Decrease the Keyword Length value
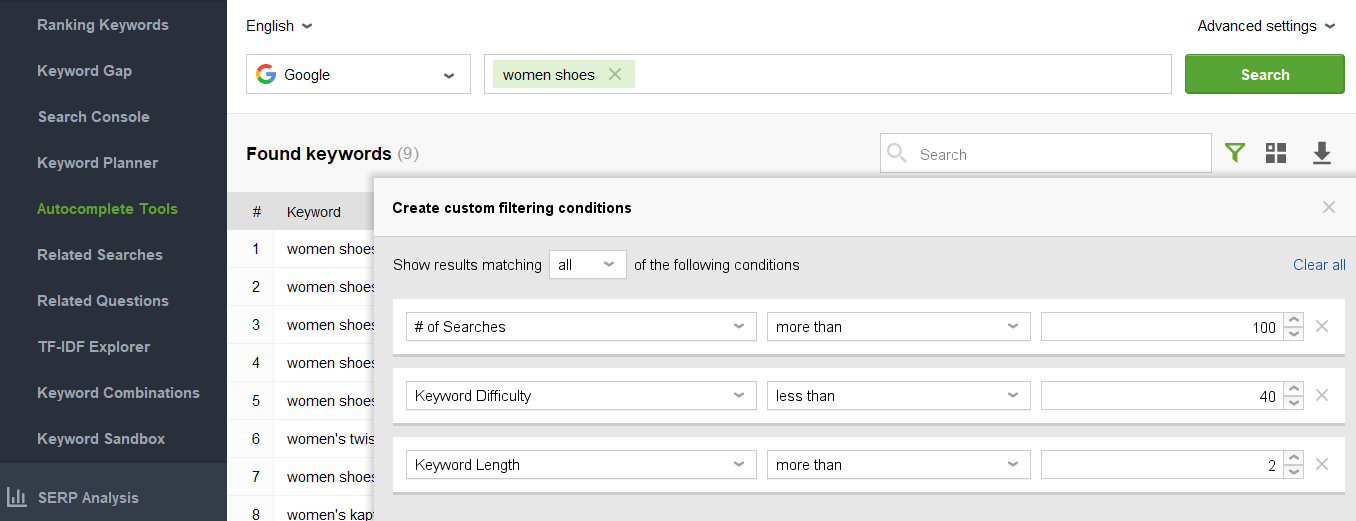The width and height of the screenshot is (1356, 521). click(1294, 471)
